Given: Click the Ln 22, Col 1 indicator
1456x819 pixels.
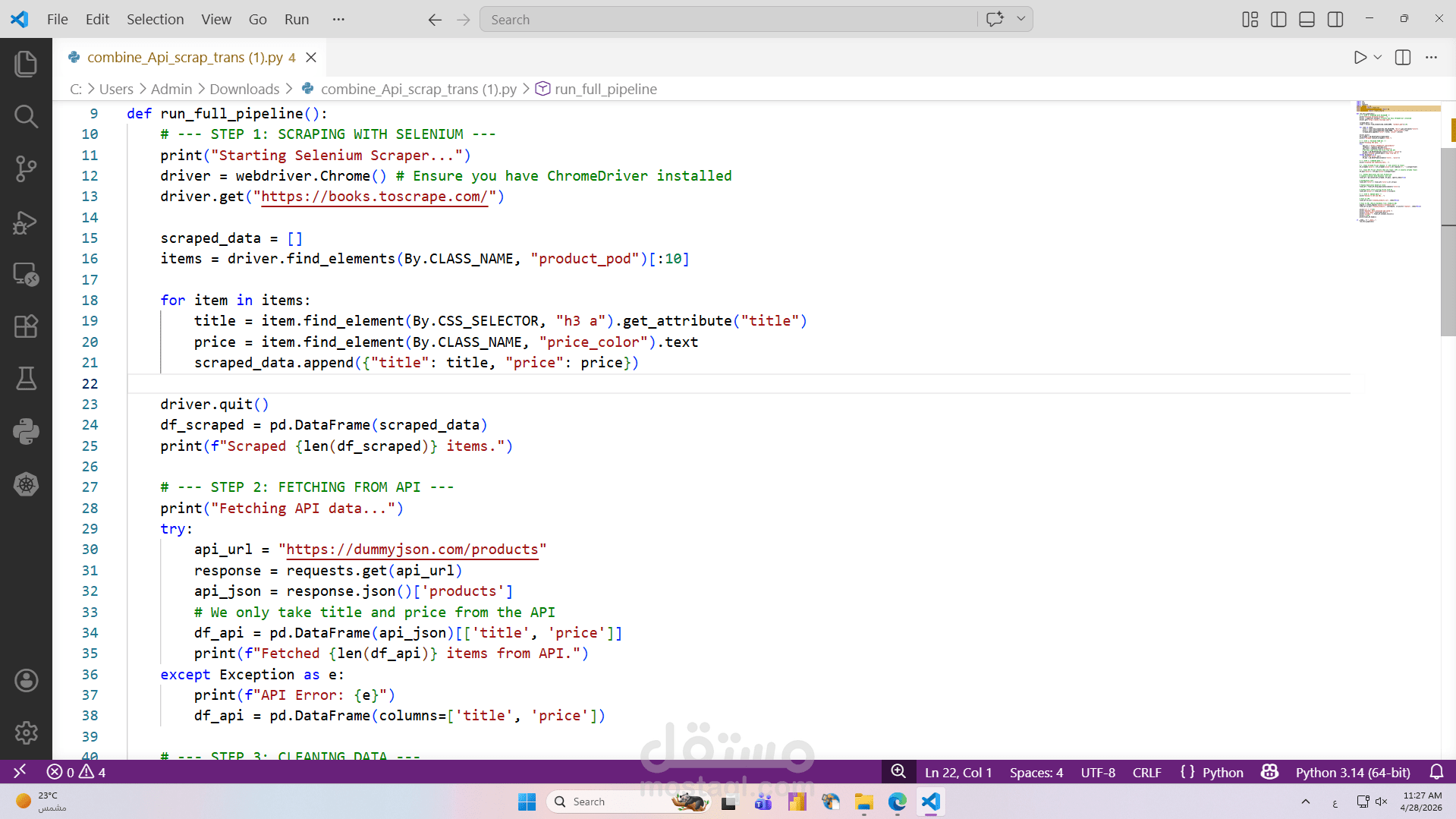Looking at the screenshot, I should 958,772.
